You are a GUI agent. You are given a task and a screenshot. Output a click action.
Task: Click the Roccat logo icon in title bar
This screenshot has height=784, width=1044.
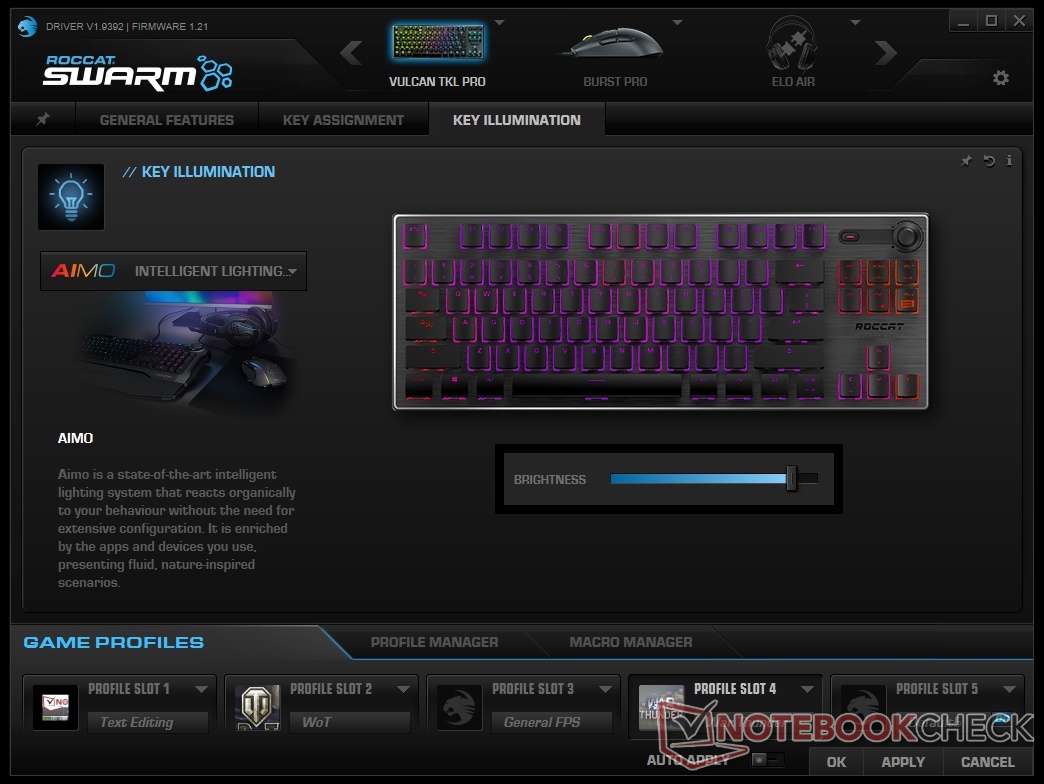27,27
